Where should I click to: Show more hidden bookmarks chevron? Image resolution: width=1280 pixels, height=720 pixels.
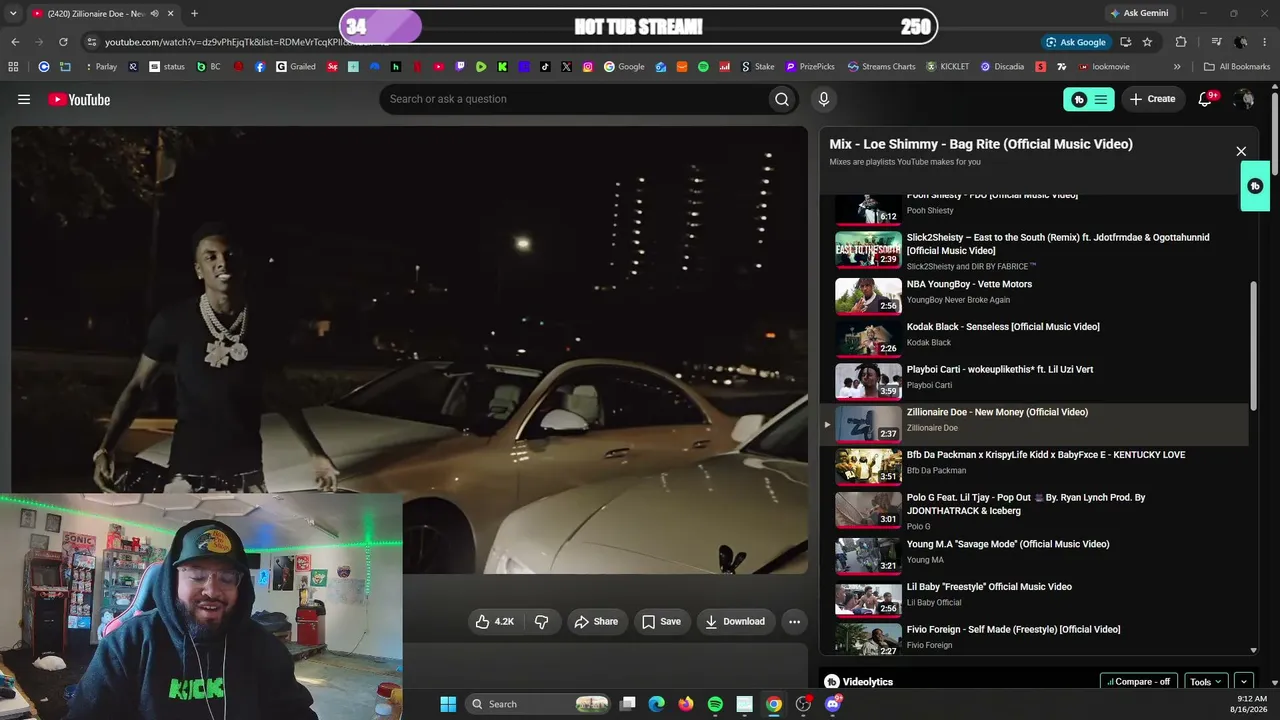(1177, 67)
